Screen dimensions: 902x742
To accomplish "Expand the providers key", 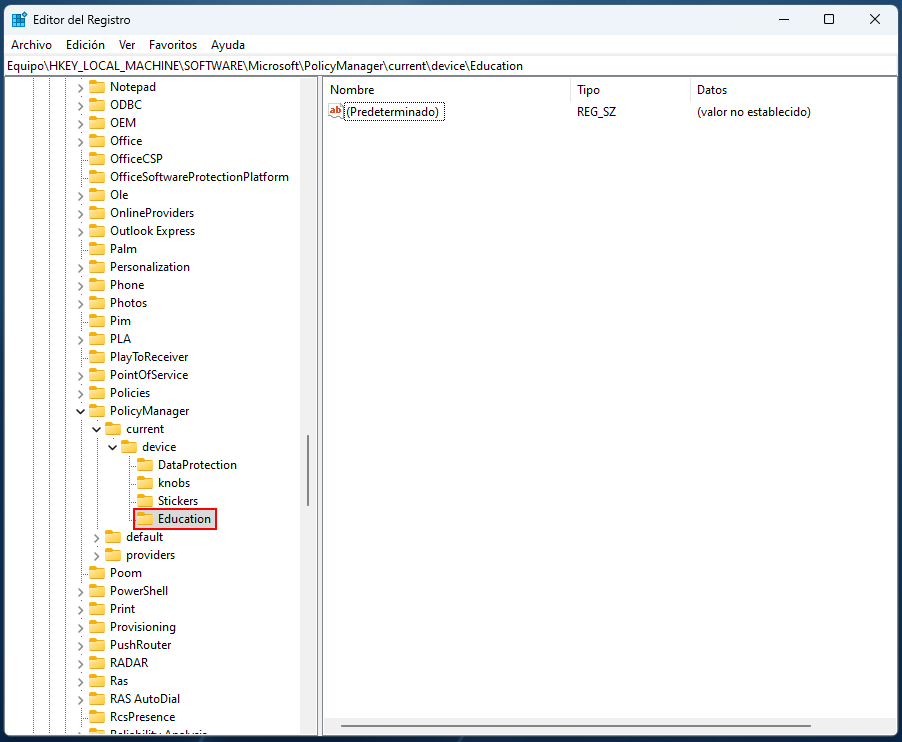I will click(x=97, y=556).
